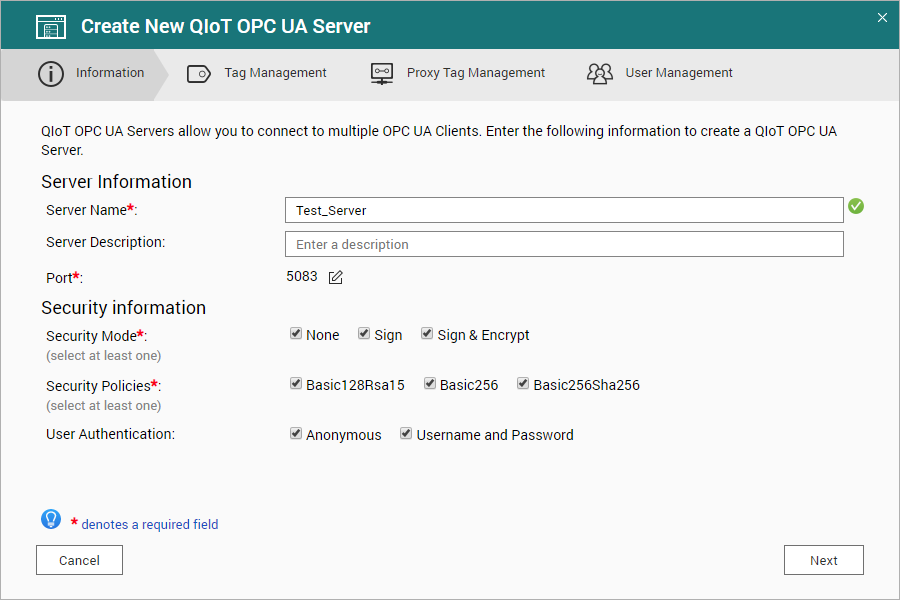Click the Cancel button
900x600 pixels.
(79, 560)
